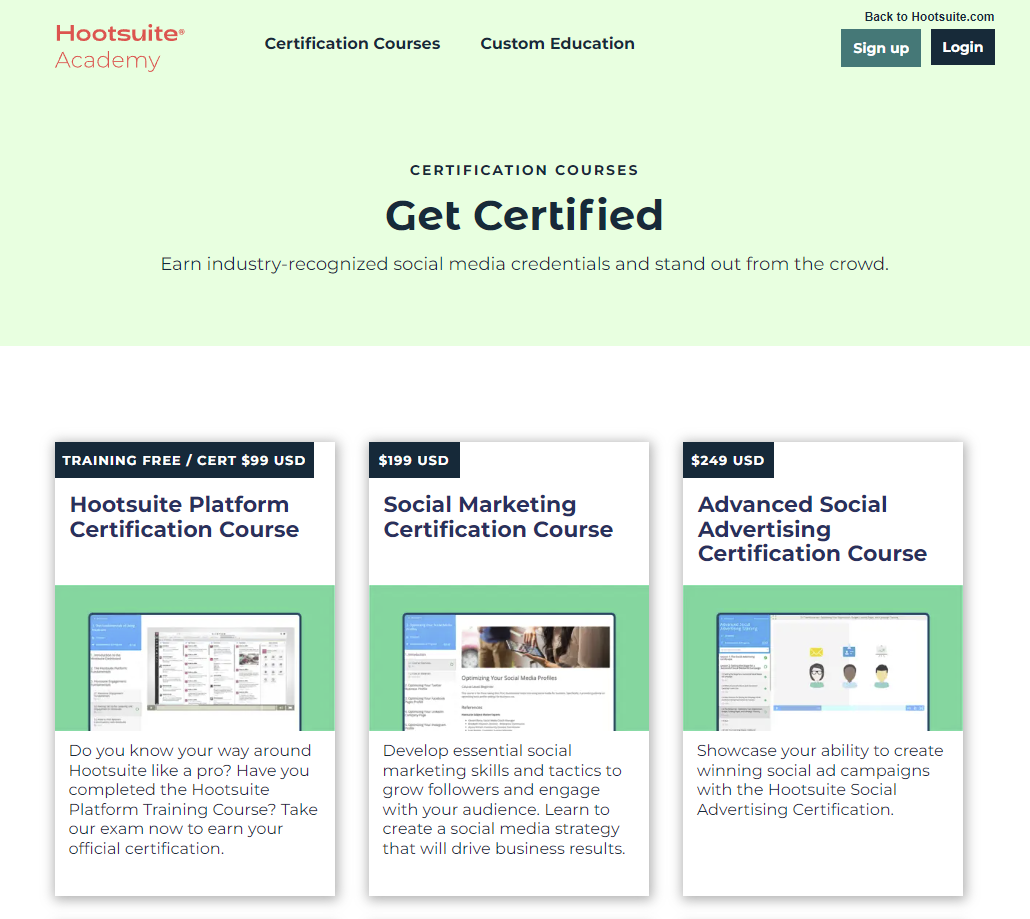
Task: Follow the Back to Hootsuite.com link
Action: (x=929, y=16)
